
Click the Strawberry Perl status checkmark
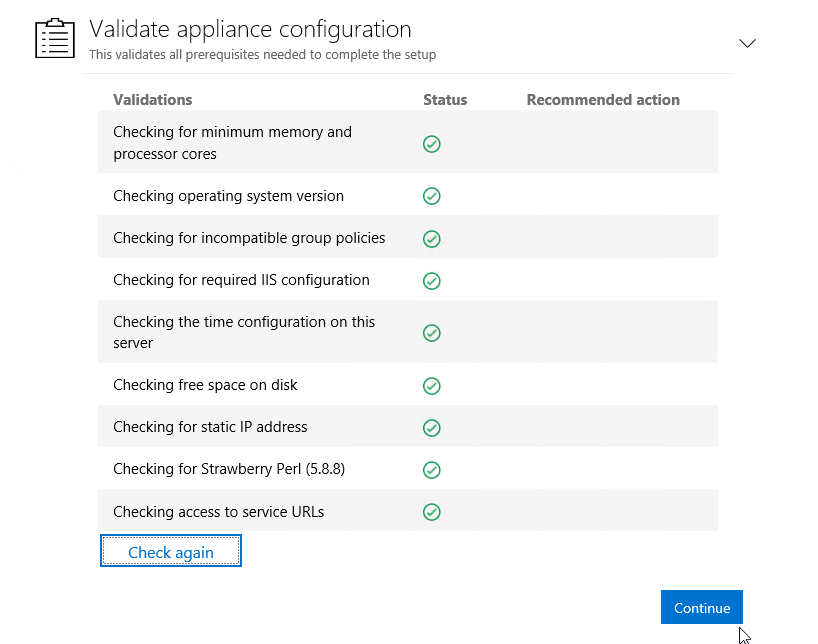(x=431, y=470)
